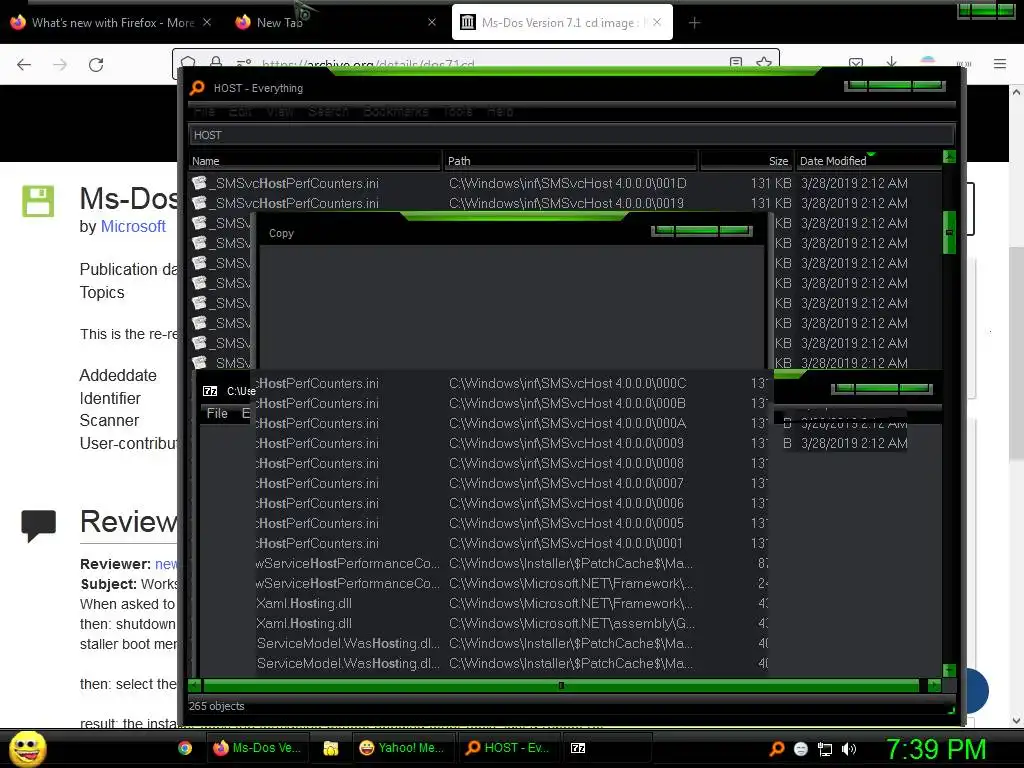Open Firefox application hamburger menu
This screenshot has height=768, width=1024.
click(x=999, y=64)
